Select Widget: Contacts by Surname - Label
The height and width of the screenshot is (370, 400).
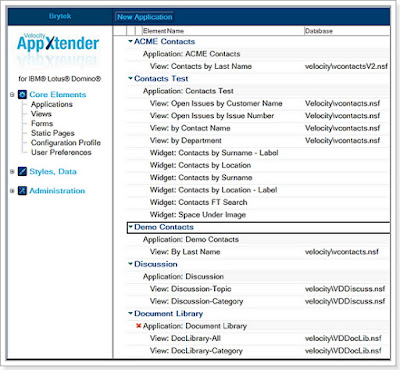(258, 153)
